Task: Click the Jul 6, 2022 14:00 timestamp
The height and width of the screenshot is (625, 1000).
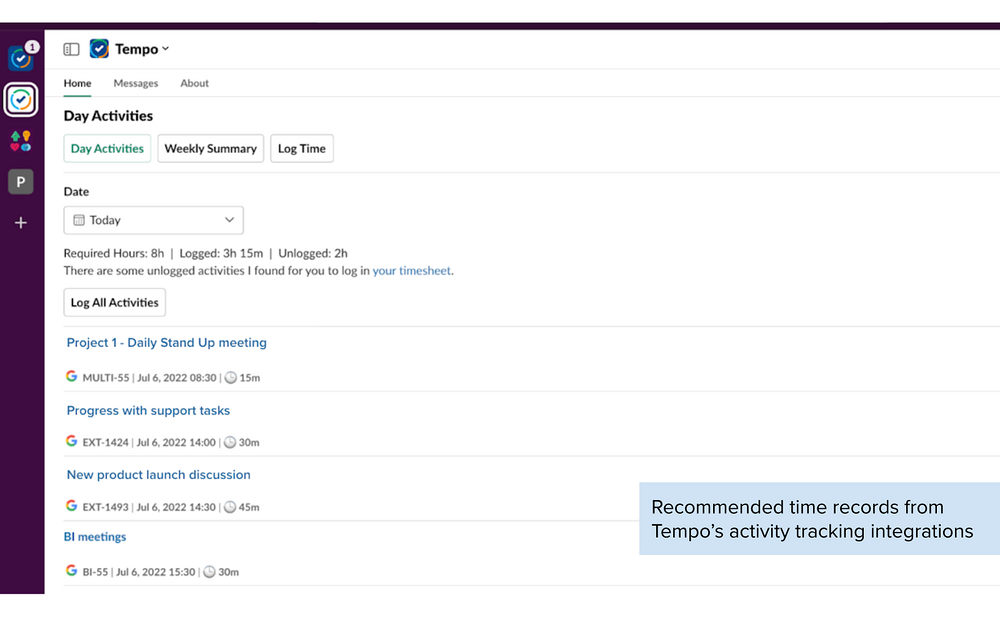Action: (176, 443)
